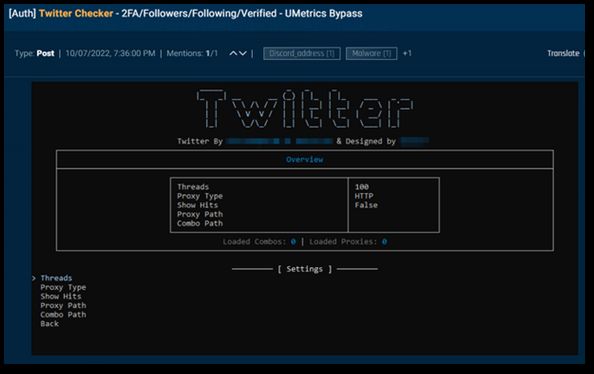Click the HTTP proxy type value
The width and height of the screenshot is (594, 374).
pos(364,196)
